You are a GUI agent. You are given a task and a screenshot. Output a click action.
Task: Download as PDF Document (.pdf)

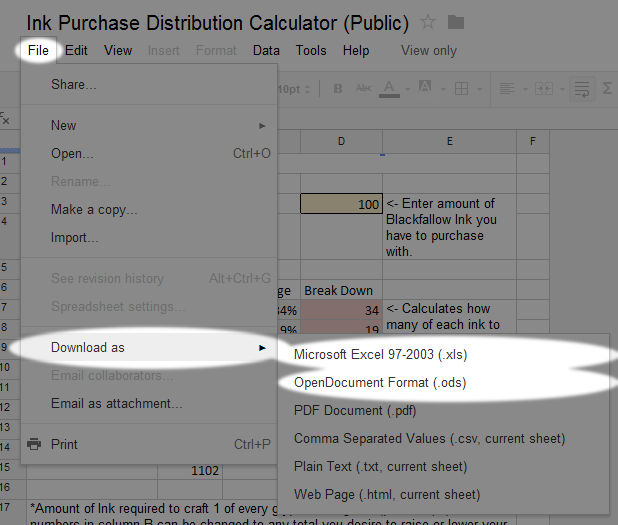pos(444,411)
